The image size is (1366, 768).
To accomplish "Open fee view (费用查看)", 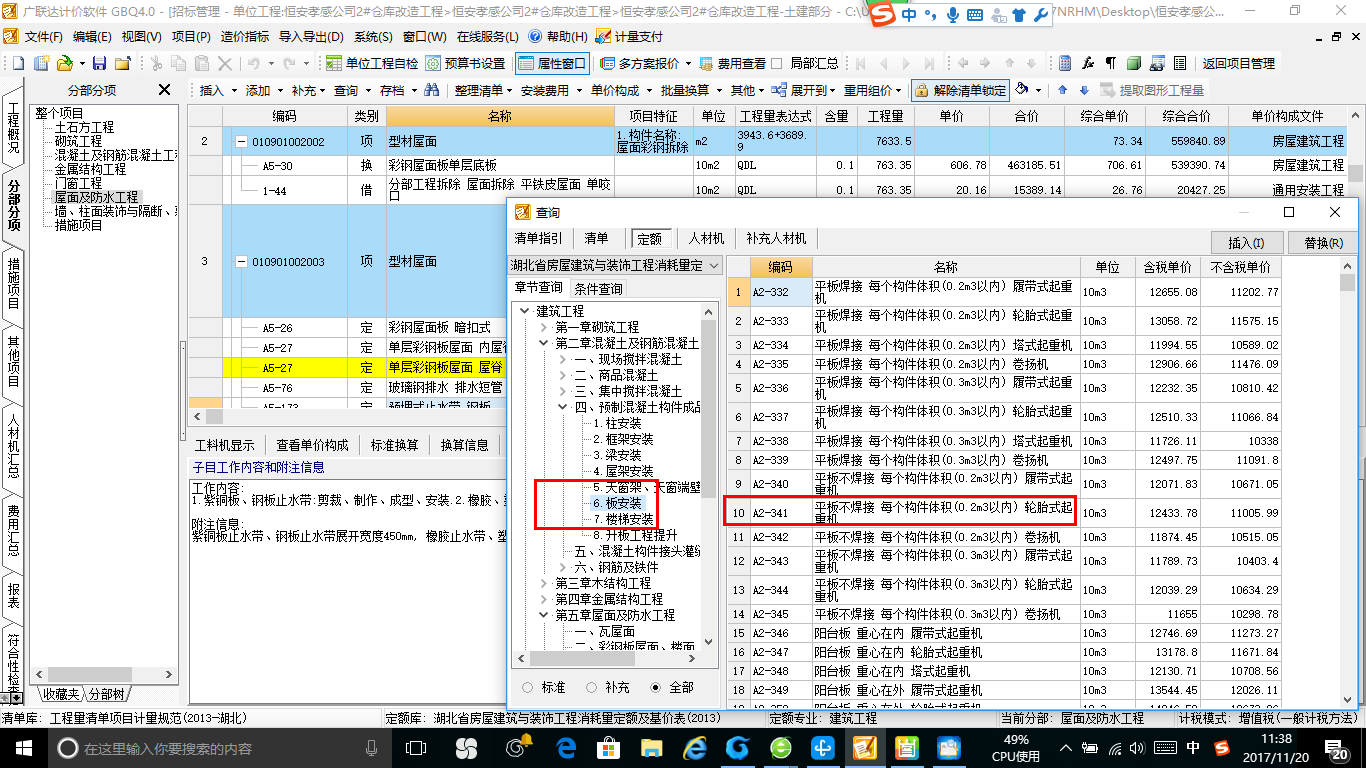I will click(x=733, y=63).
